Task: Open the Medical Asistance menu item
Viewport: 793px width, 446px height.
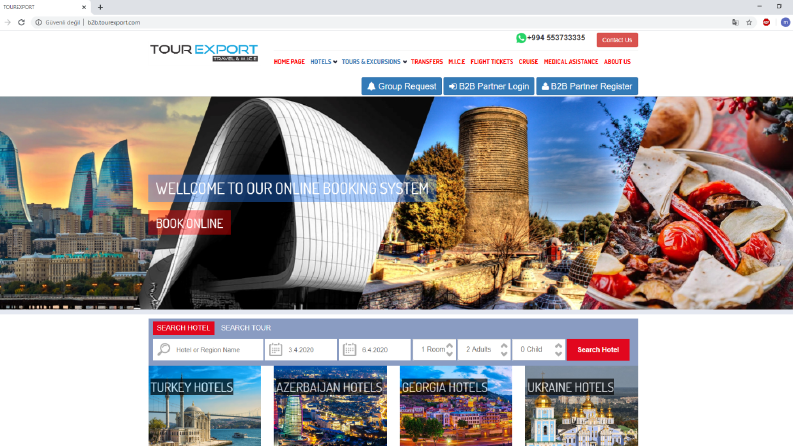Action: [x=571, y=62]
